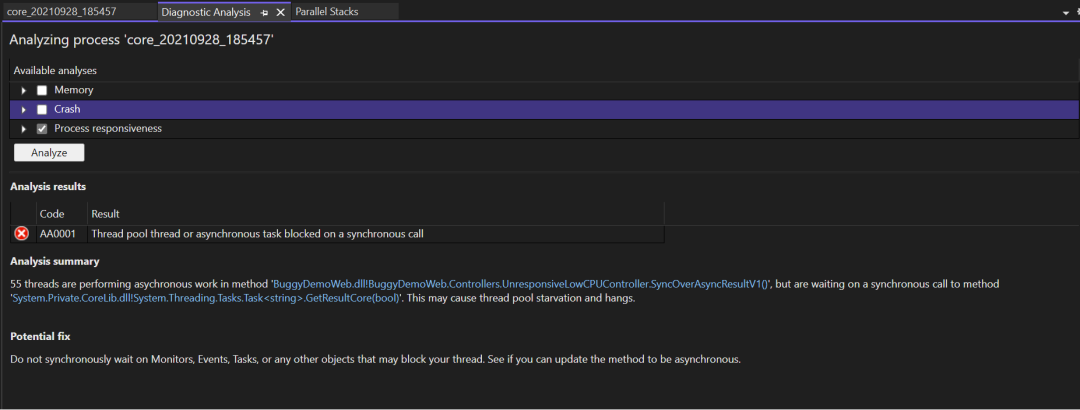Click the Result column header
The width and height of the screenshot is (1080, 410).
click(x=105, y=214)
